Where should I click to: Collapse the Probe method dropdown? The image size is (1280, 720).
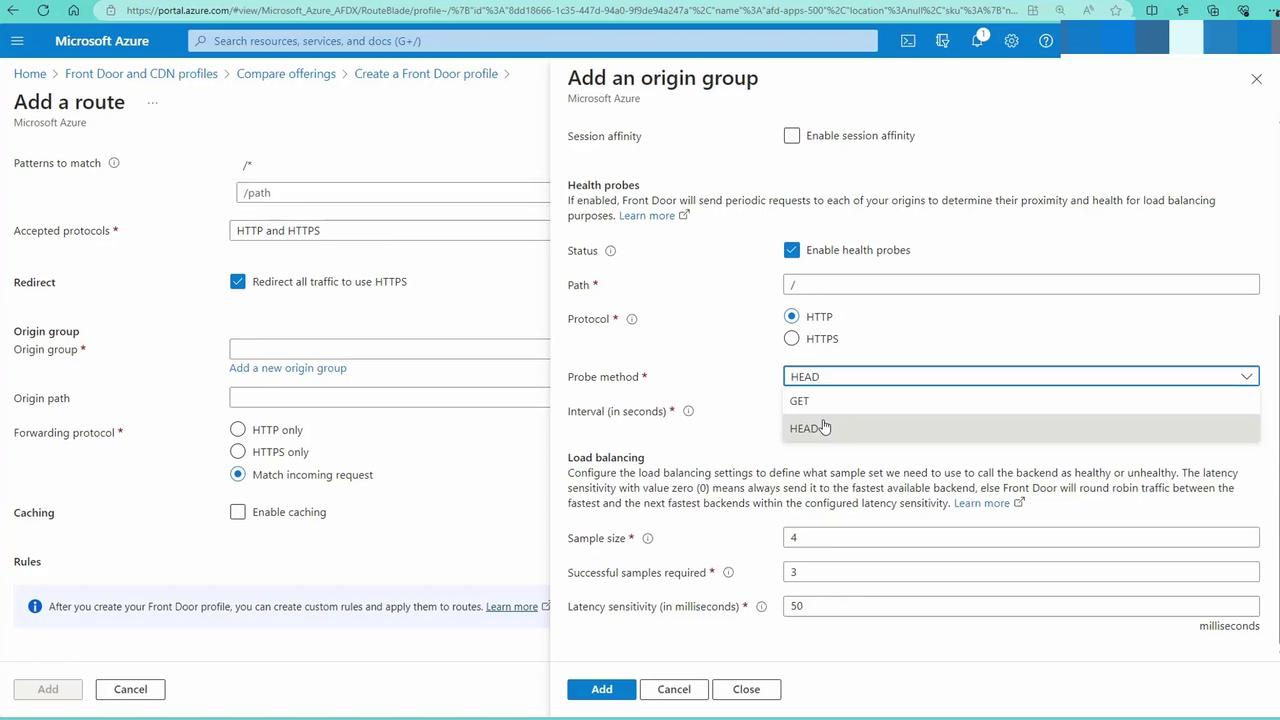1246,377
